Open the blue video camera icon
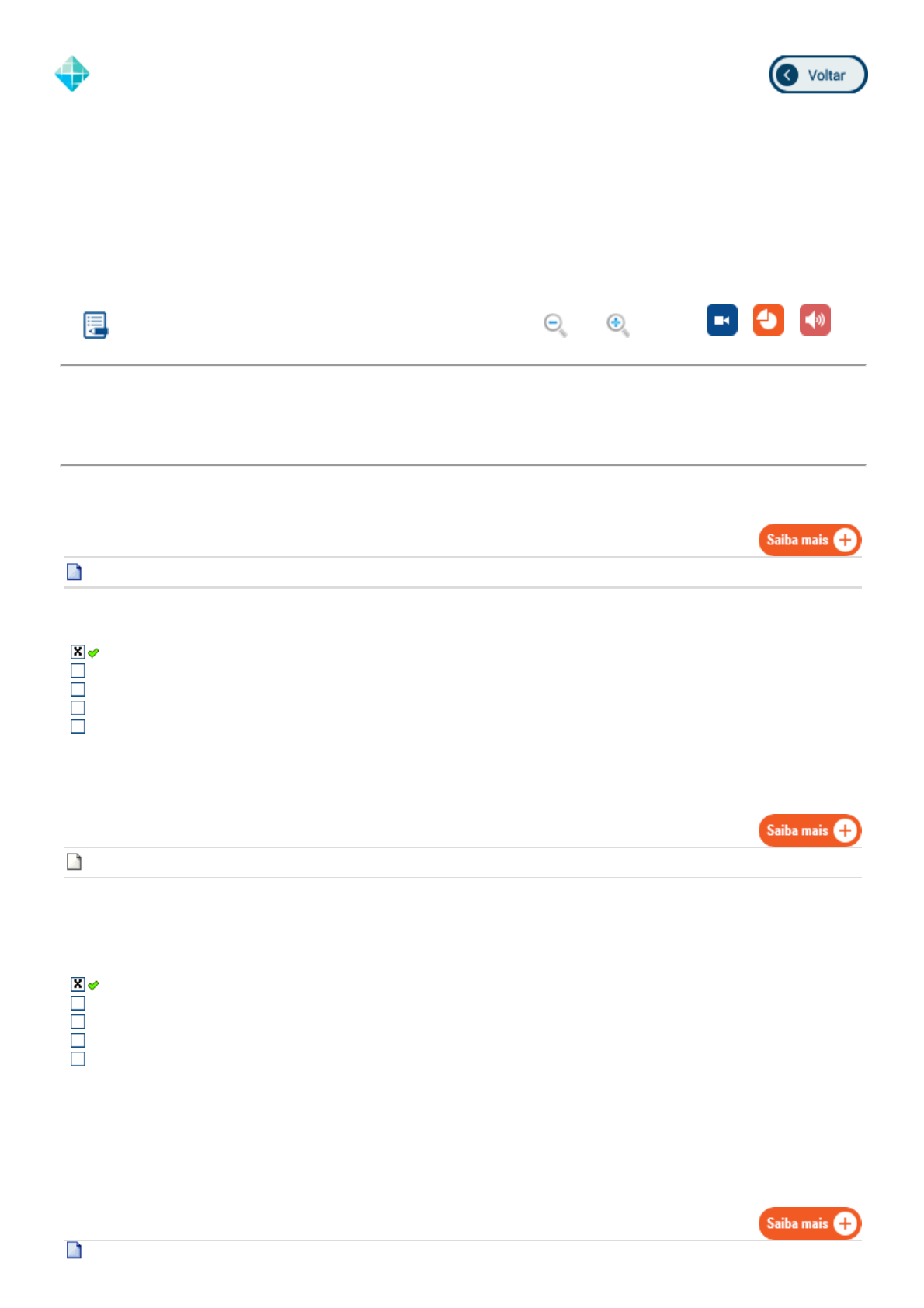924x1308 pixels. 721,320
